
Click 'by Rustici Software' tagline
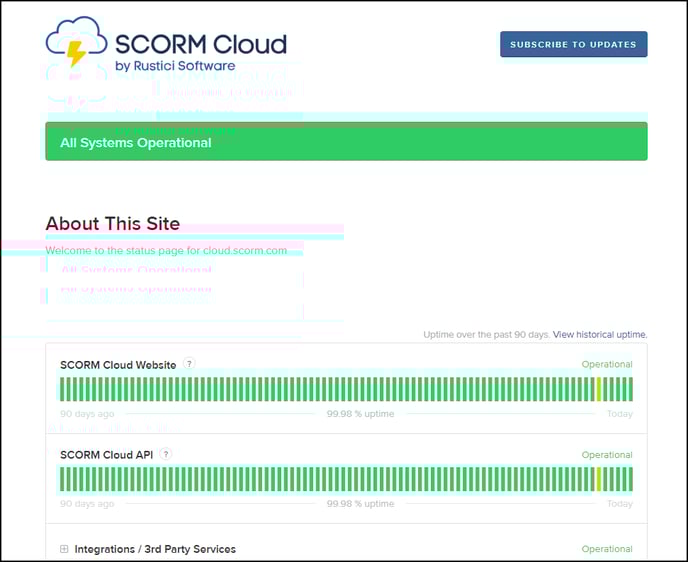[175, 66]
